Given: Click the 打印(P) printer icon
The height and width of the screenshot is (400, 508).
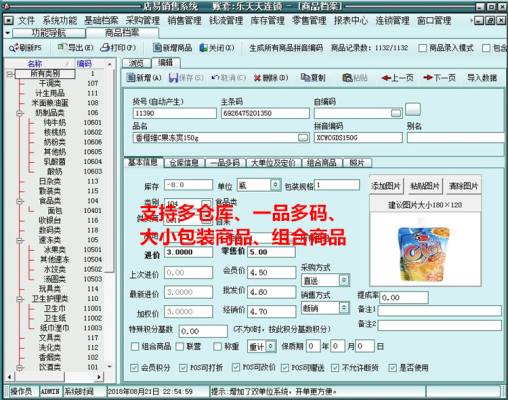Looking at the screenshot, I should (x=105, y=48).
